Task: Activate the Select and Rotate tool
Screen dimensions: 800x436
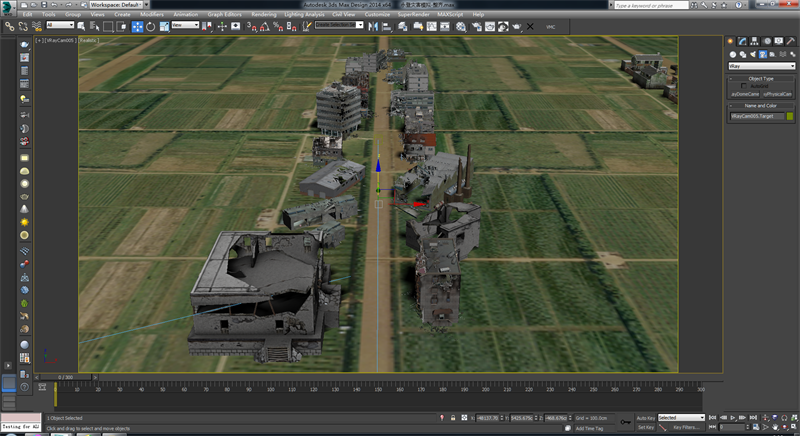Action: pos(150,26)
